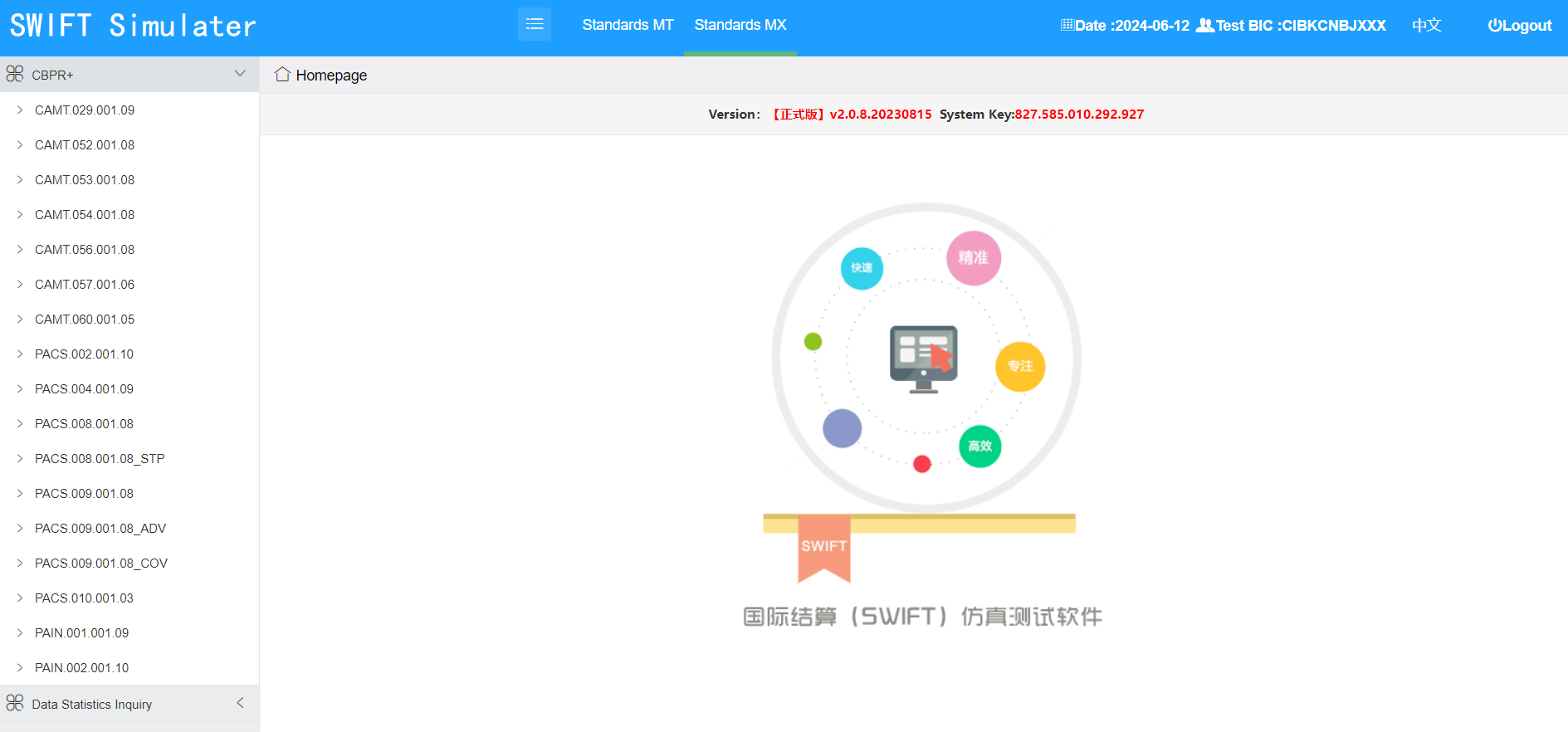Click the orange SWIFT ribbon badge
The height and width of the screenshot is (732, 1568).
pos(824,548)
